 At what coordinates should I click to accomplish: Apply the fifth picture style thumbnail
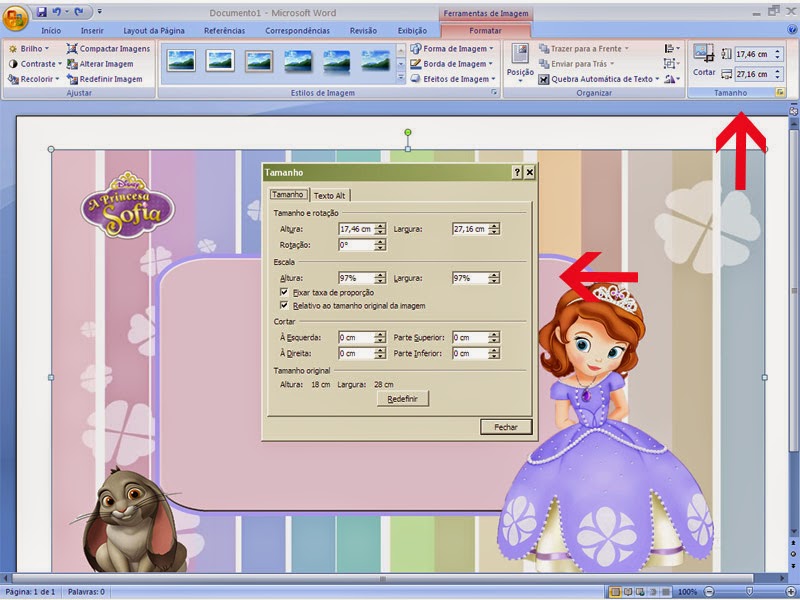click(x=337, y=60)
